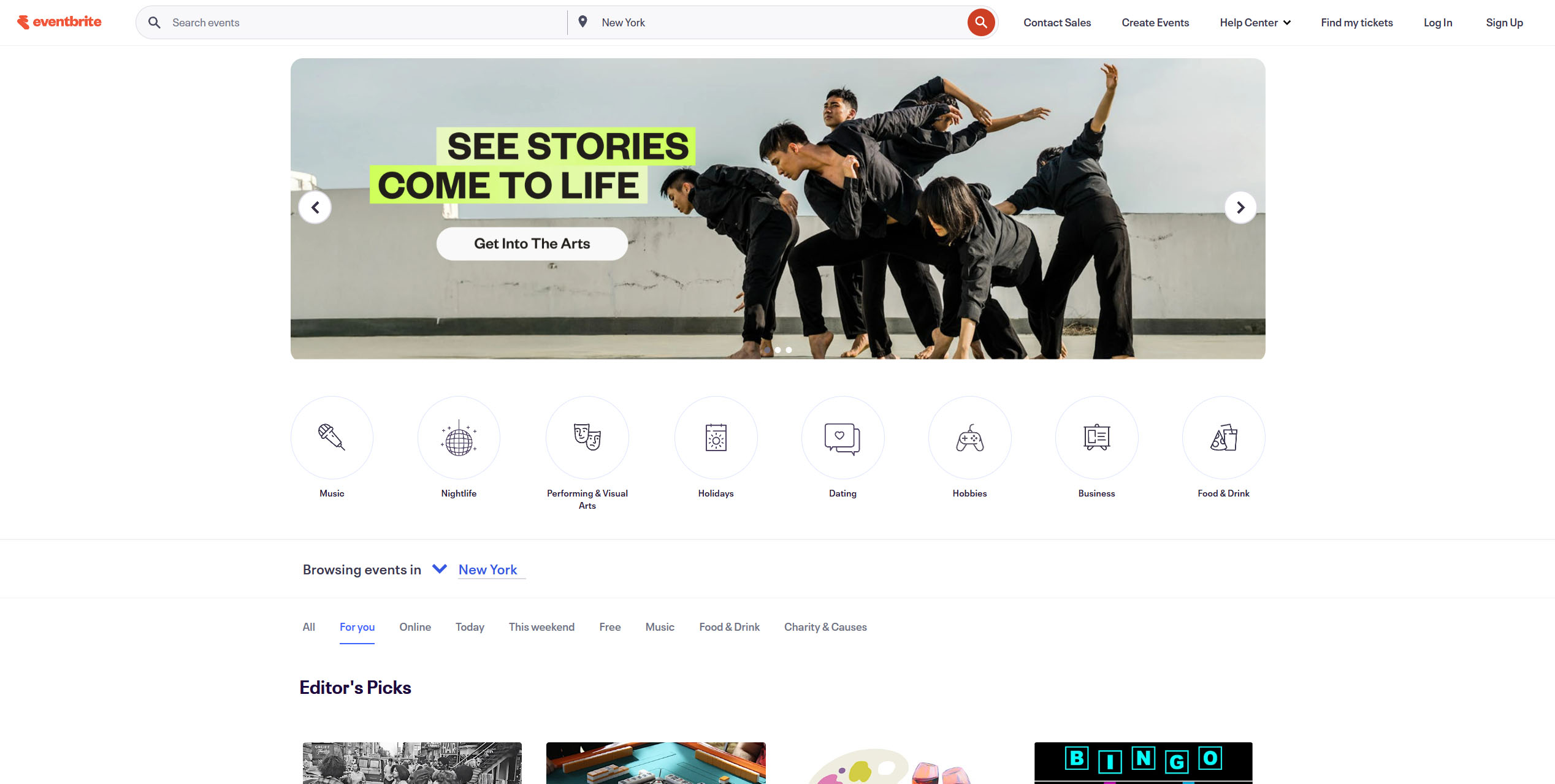Click the magnifier icon in search field

155,23
